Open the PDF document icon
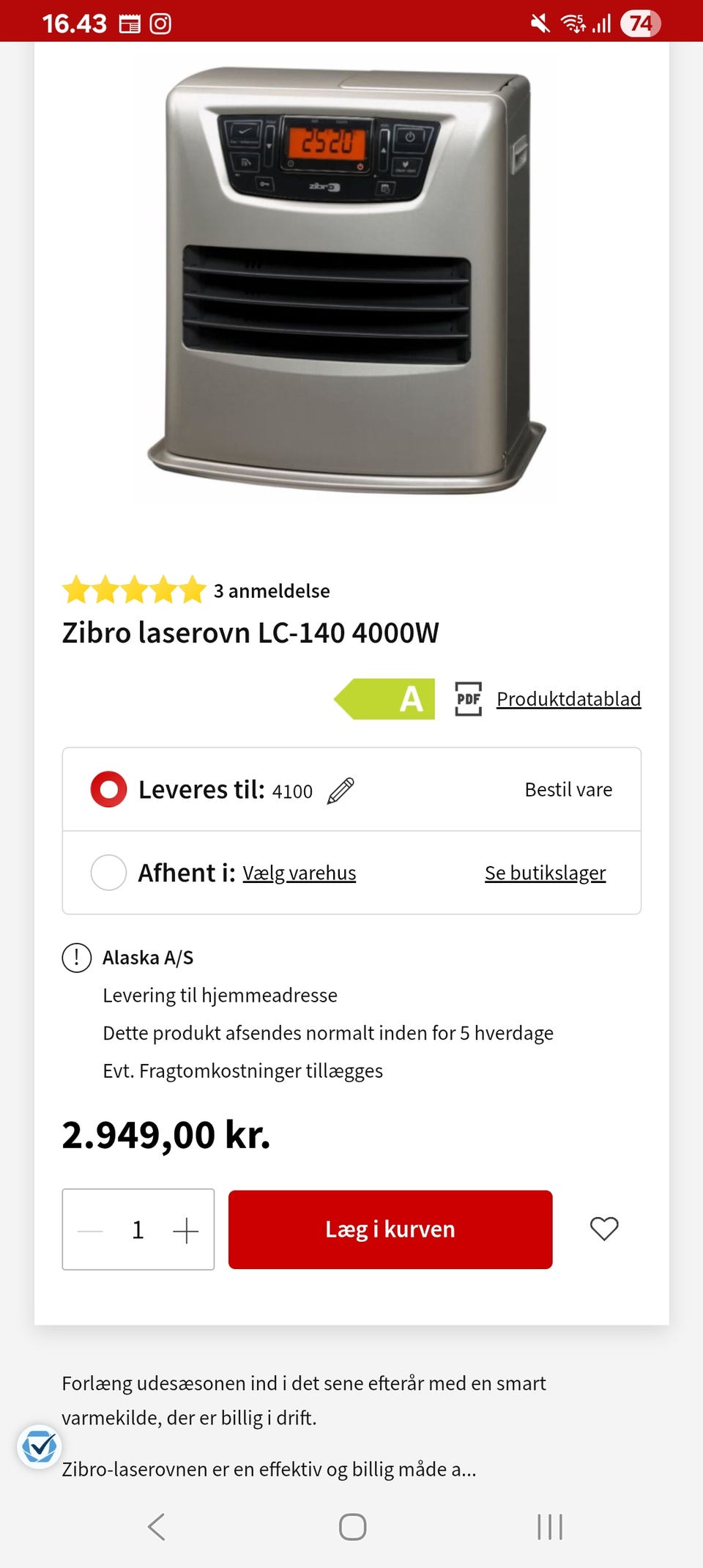 point(468,699)
